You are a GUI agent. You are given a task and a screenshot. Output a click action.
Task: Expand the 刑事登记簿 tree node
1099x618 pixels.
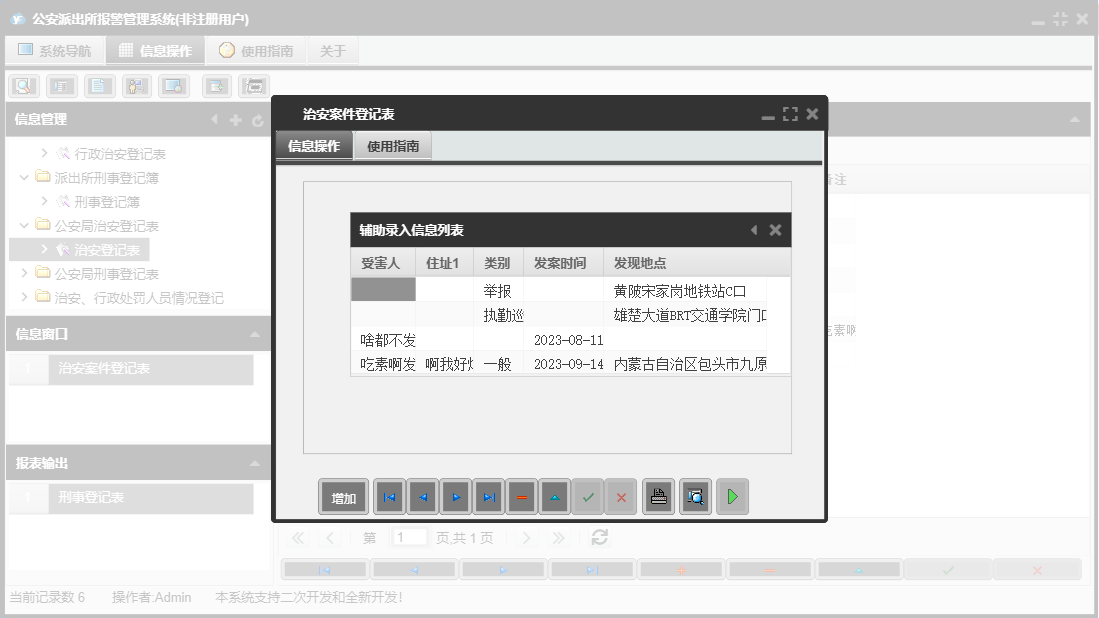click(x=44, y=201)
